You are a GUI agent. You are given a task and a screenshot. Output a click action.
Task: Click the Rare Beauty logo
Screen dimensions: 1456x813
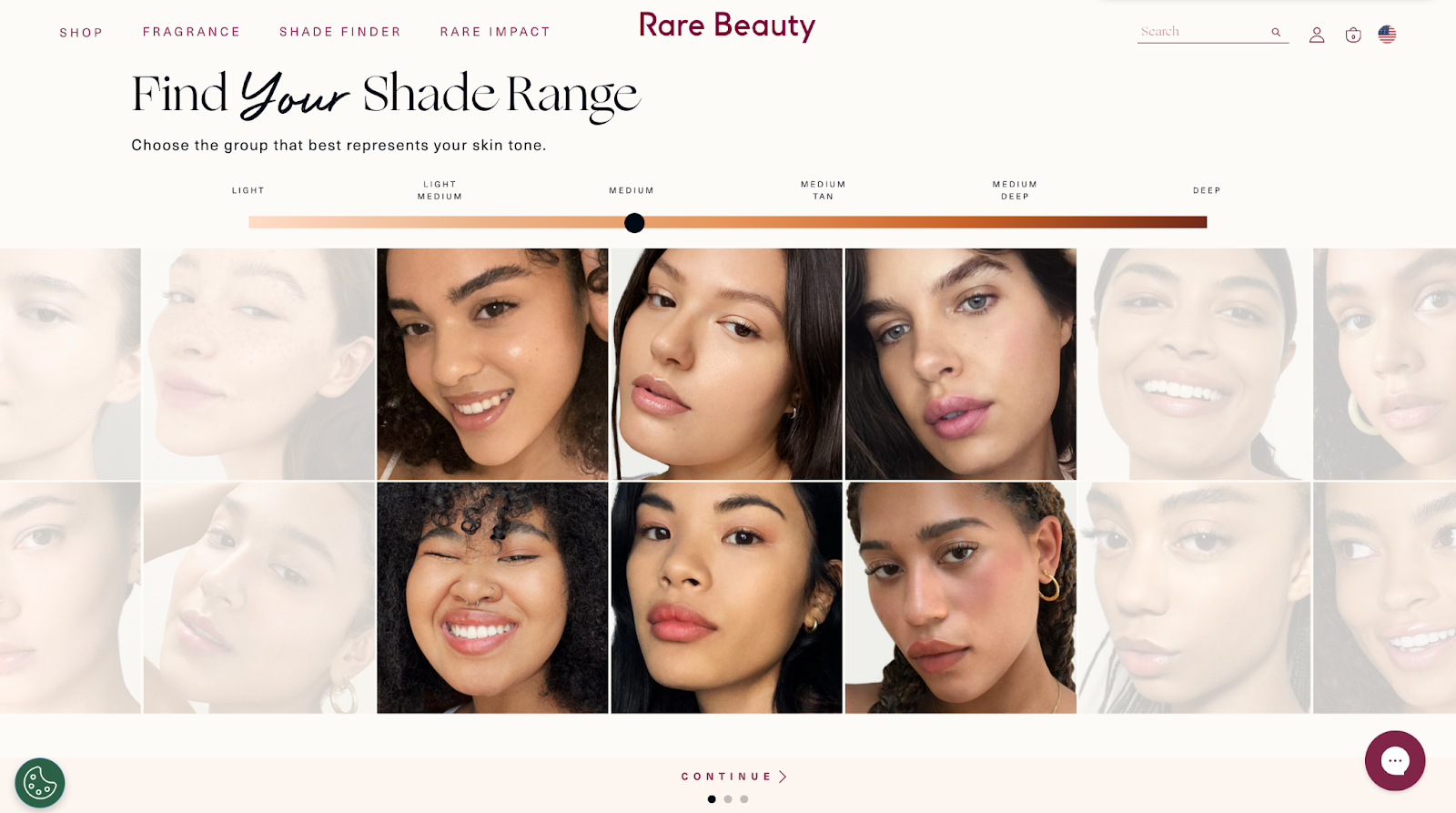pos(726,25)
